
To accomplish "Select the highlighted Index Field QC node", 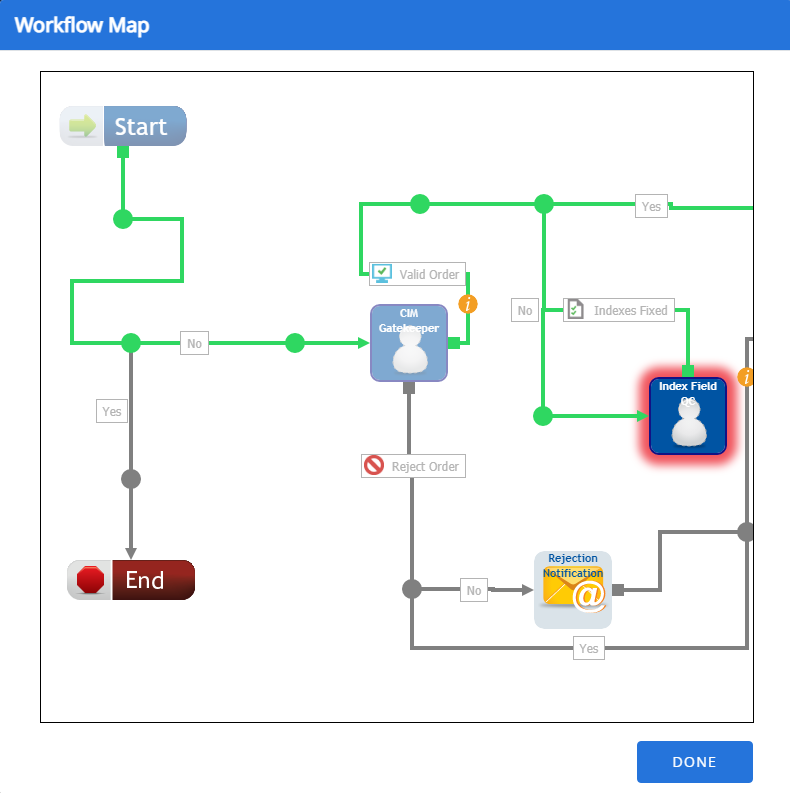I will coord(687,416).
